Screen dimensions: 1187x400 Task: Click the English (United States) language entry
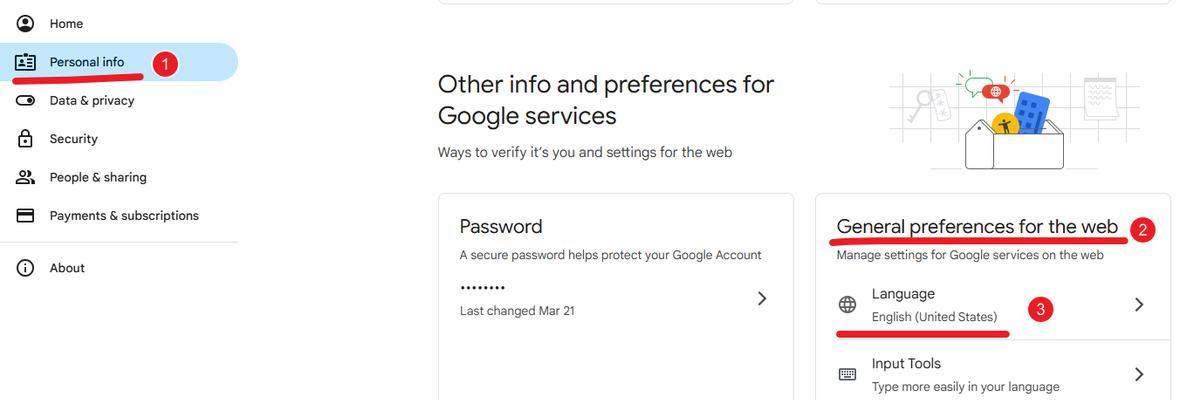[x=934, y=317]
